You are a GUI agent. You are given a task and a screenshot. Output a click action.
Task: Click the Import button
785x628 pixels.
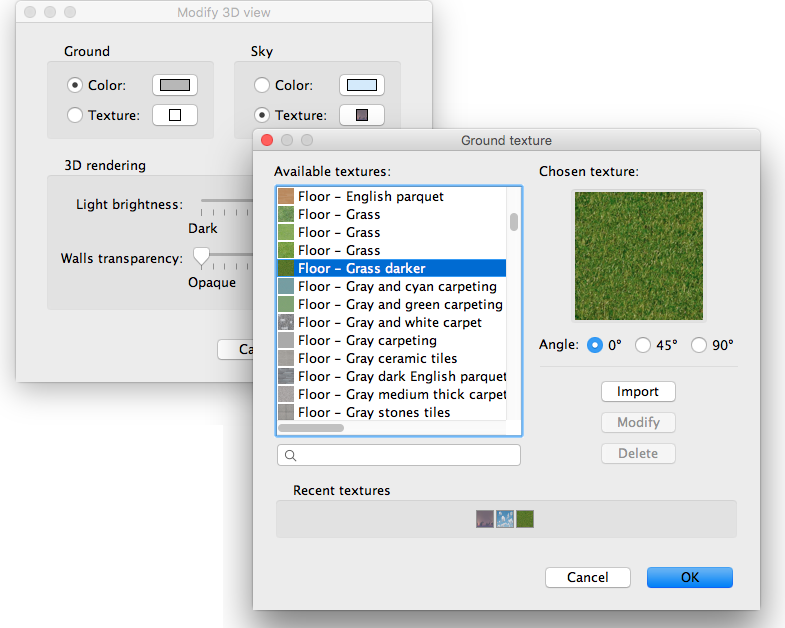(x=638, y=392)
